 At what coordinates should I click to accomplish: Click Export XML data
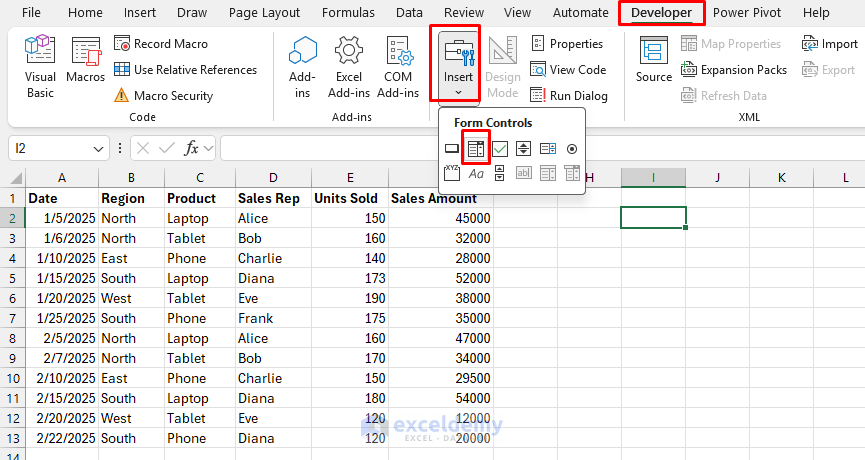pos(828,69)
